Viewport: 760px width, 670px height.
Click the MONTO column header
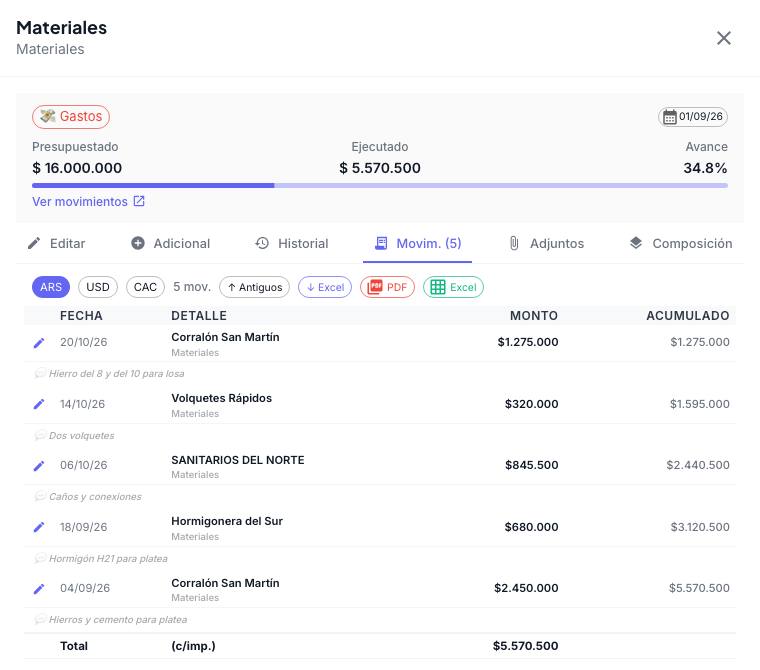tap(534, 316)
